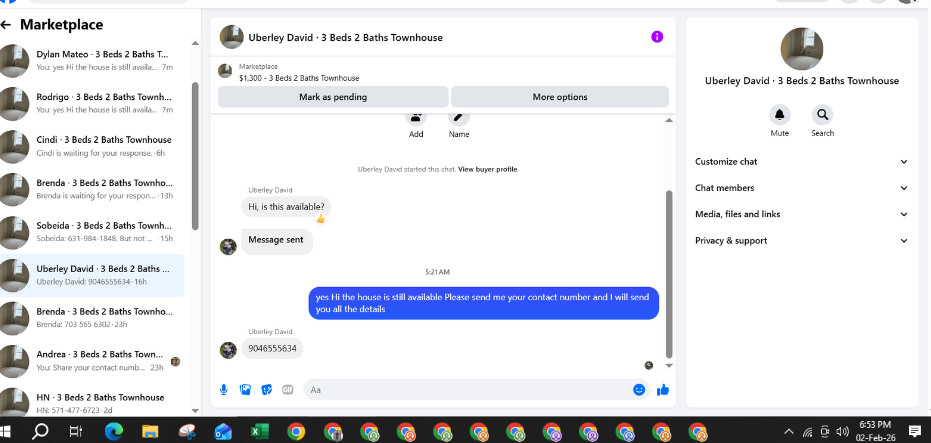
Task: Attach a file using the photo icon
Action: tap(245, 390)
